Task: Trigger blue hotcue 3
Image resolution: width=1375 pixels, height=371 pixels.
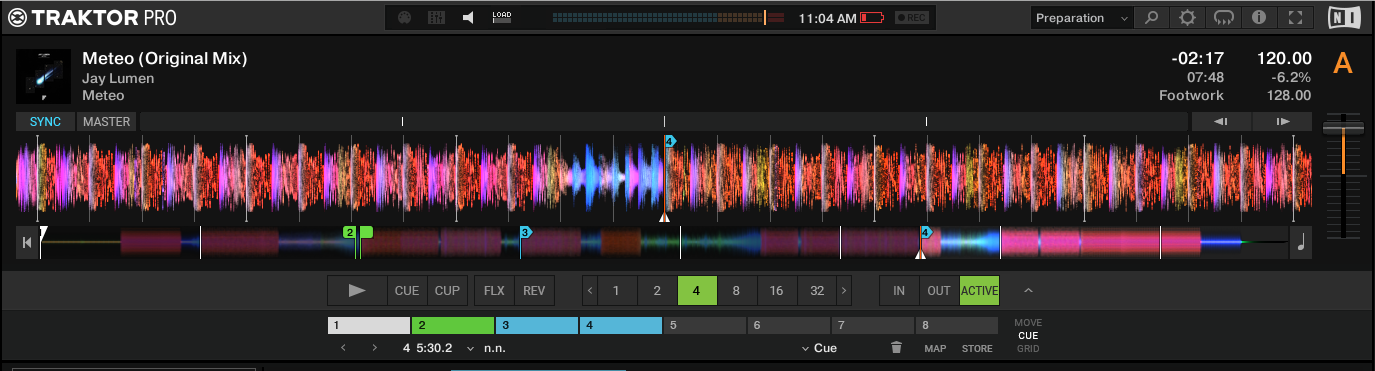Action: [x=537, y=325]
